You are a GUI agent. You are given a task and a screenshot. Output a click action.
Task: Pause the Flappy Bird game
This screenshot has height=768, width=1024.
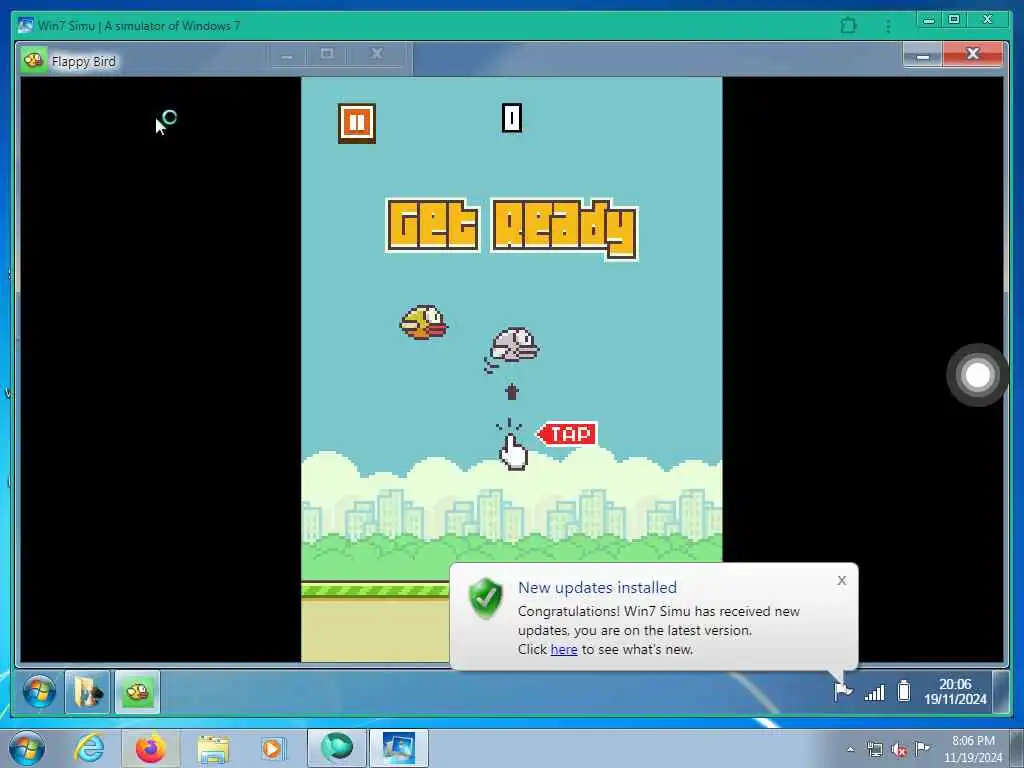point(357,123)
